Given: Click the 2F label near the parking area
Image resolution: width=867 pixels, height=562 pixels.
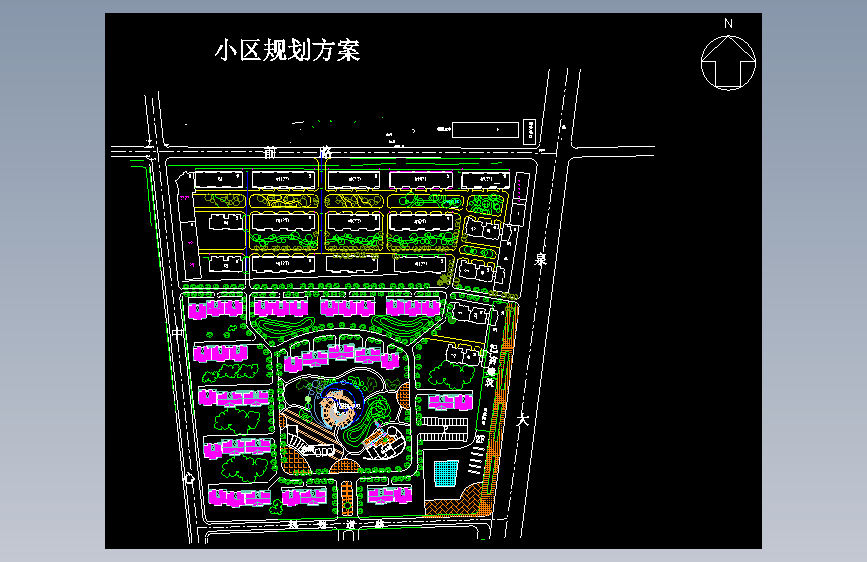Looking at the screenshot, I should coord(480,439).
